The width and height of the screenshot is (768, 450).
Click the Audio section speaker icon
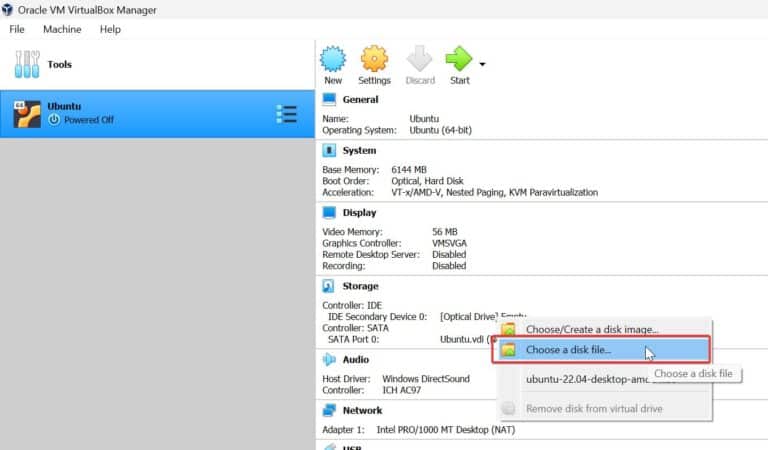[329, 359]
